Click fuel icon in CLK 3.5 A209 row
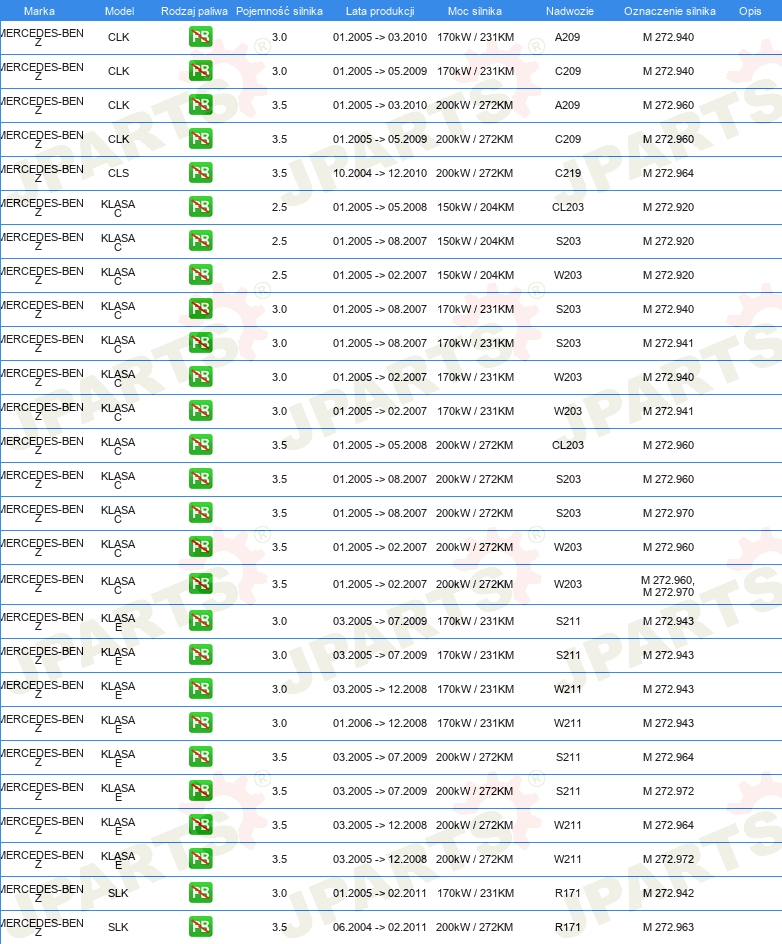Screen dimensions: 782x944 click(x=200, y=105)
